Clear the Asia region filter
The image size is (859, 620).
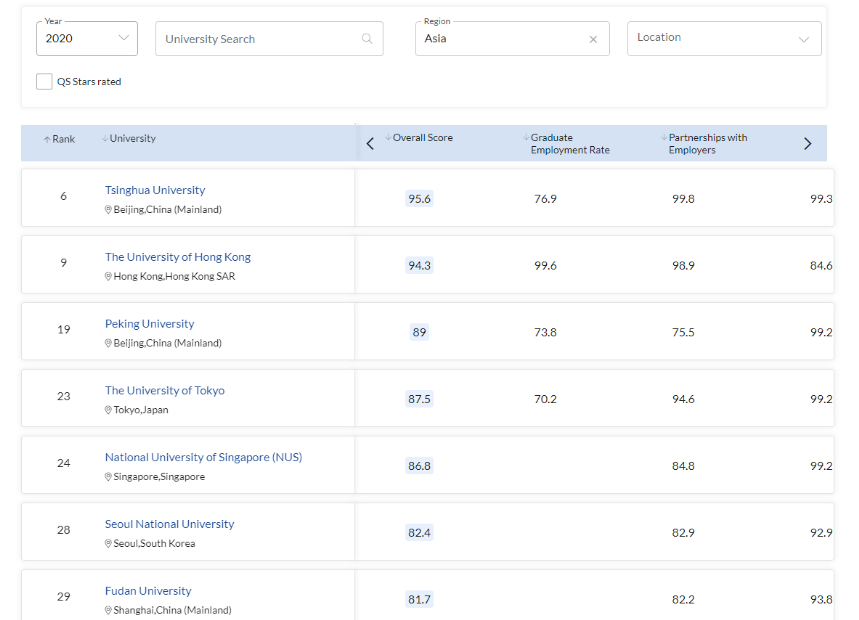(x=593, y=40)
